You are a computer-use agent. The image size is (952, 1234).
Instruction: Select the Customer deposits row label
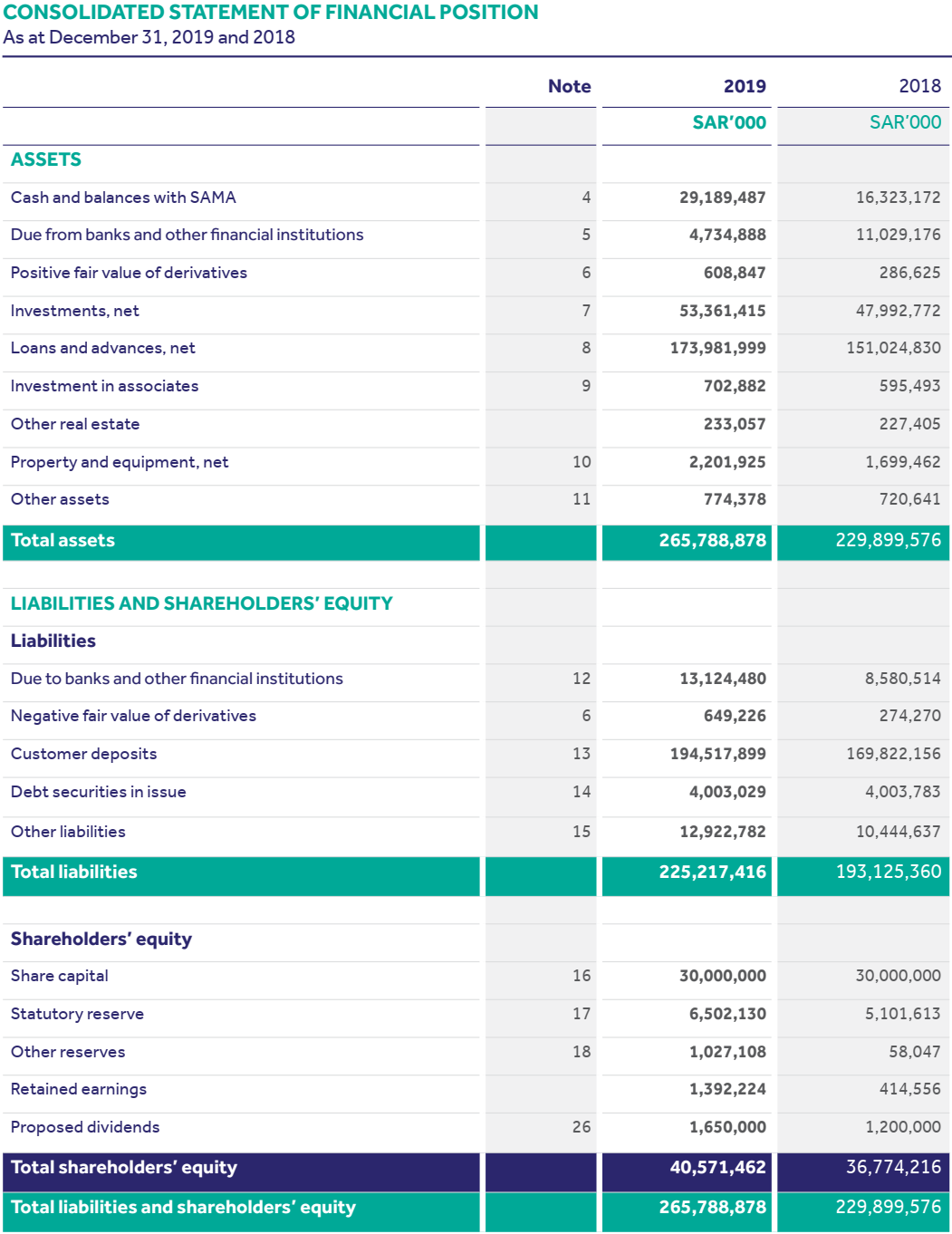(x=84, y=754)
